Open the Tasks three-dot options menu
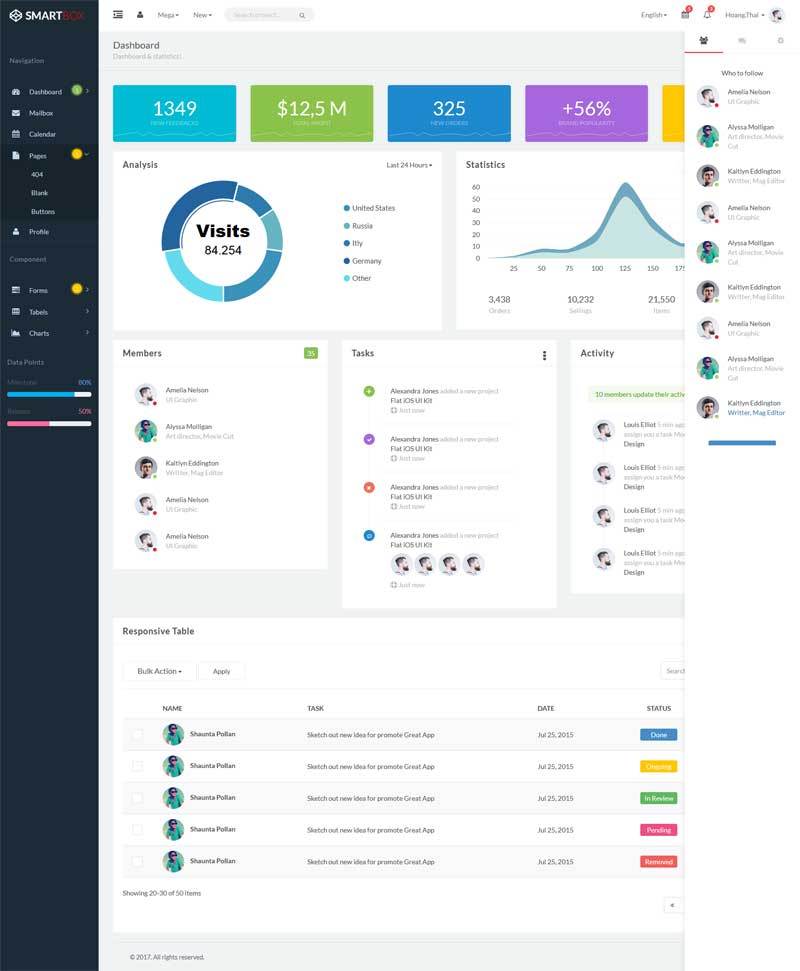This screenshot has width=800, height=971. pos(544,355)
